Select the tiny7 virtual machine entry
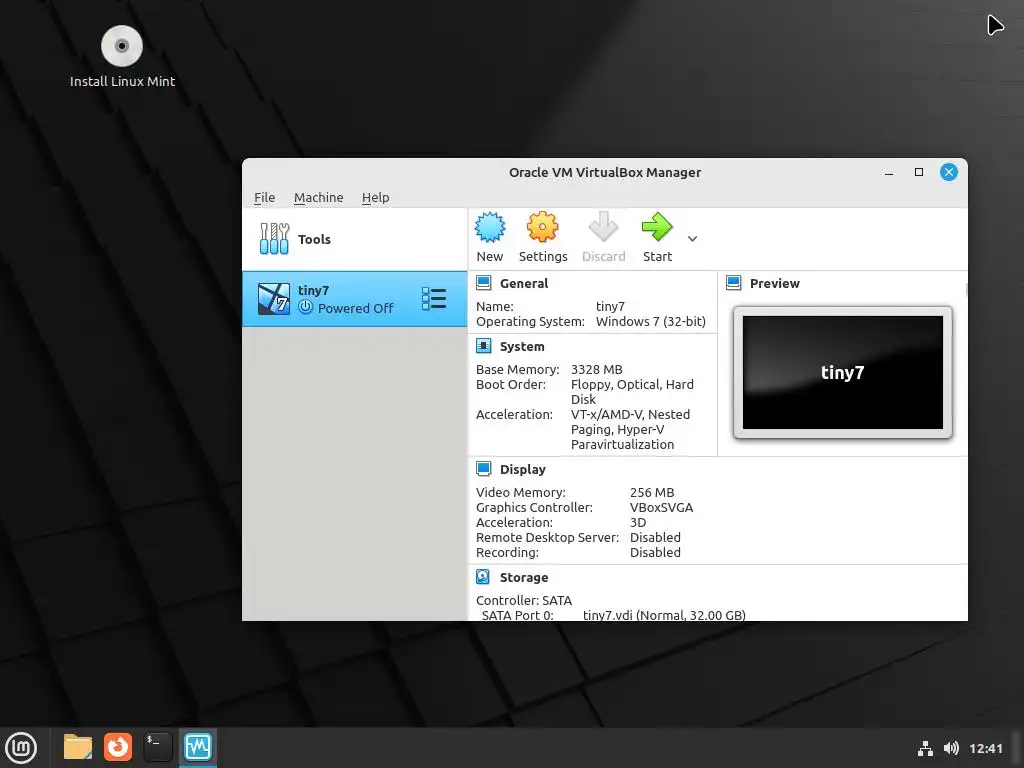This screenshot has height=768, width=1024. (x=355, y=299)
